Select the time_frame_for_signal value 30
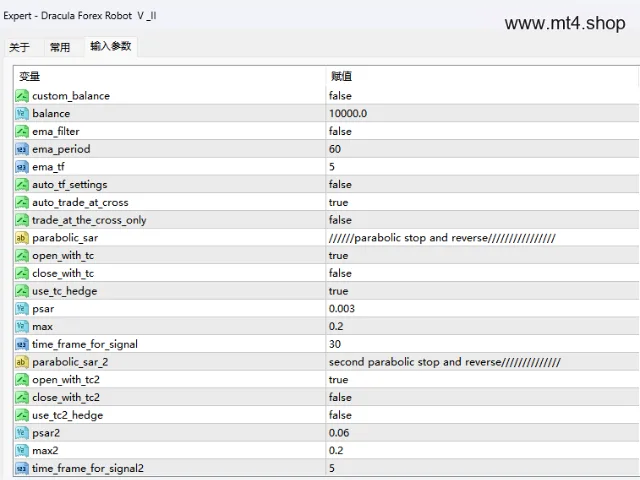The width and height of the screenshot is (640, 480). [335, 344]
